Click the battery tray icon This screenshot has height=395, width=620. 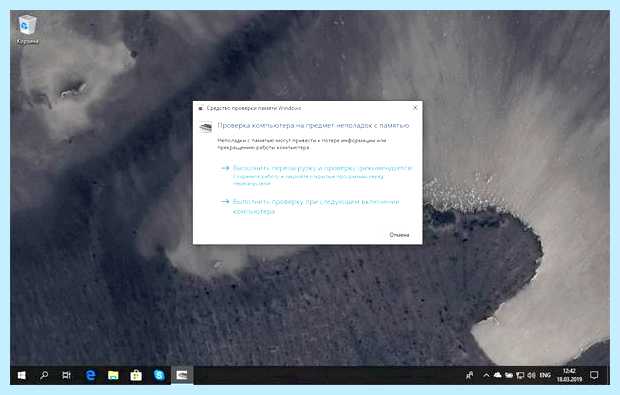pyautogui.click(x=509, y=375)
